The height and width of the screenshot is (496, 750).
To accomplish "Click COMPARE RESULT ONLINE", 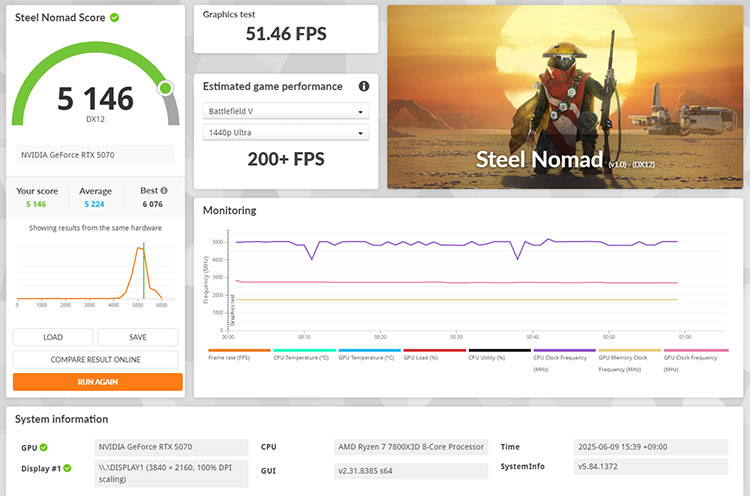I will tap(96, 360).
